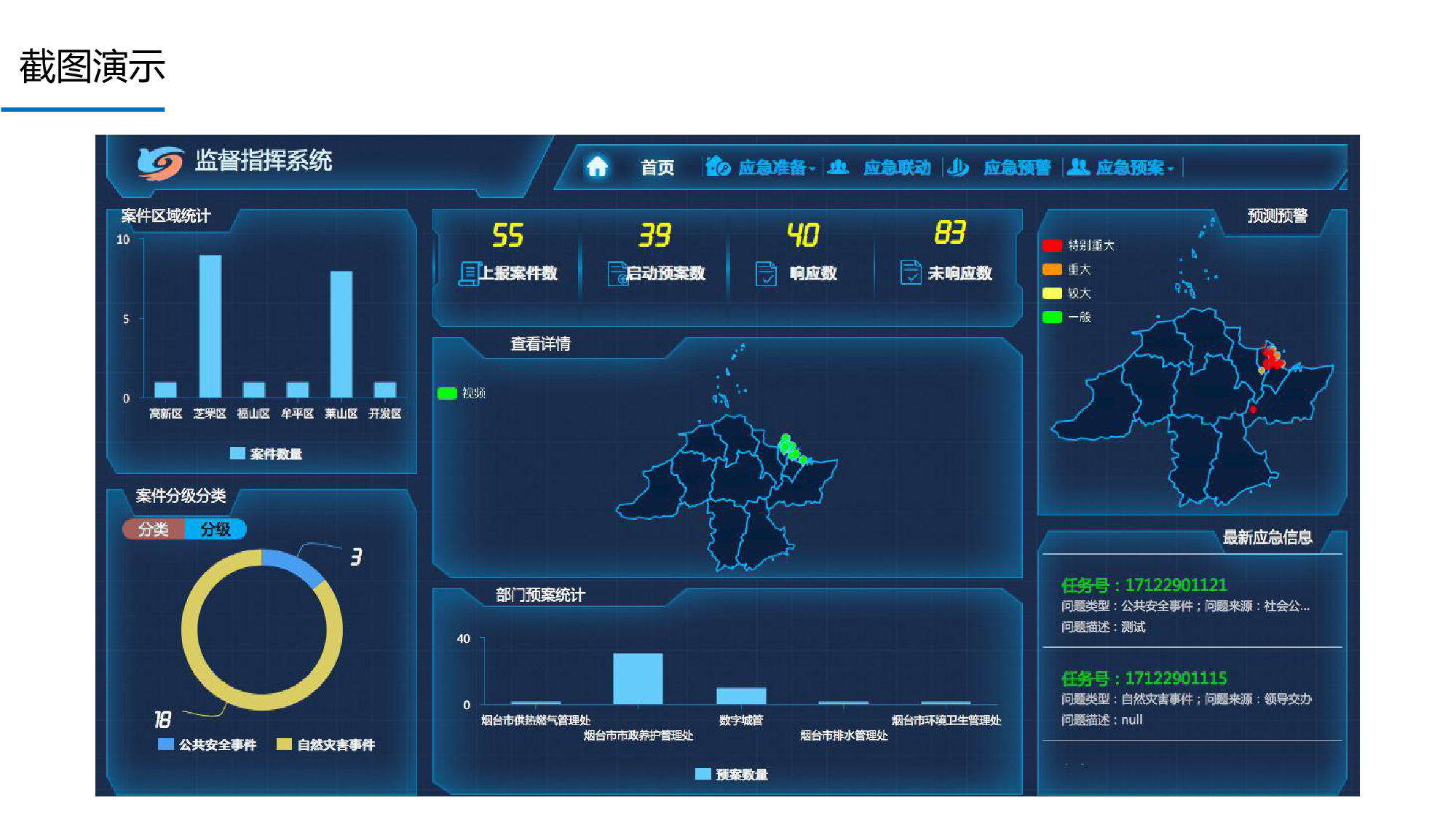
Task: Toggle 案件数量 legend in area chart
Action: point(266,454)
